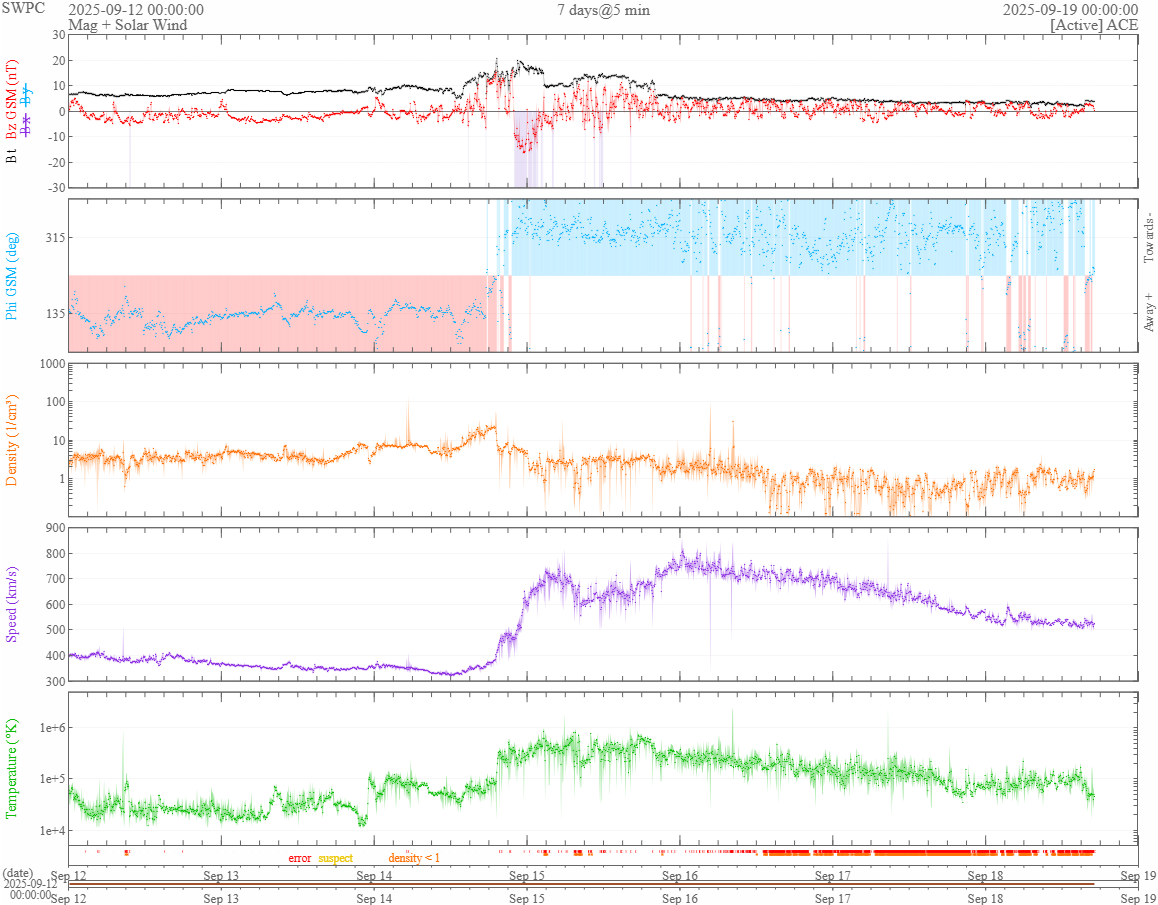Toggle the black Bt series label

(x=12, y=156)
